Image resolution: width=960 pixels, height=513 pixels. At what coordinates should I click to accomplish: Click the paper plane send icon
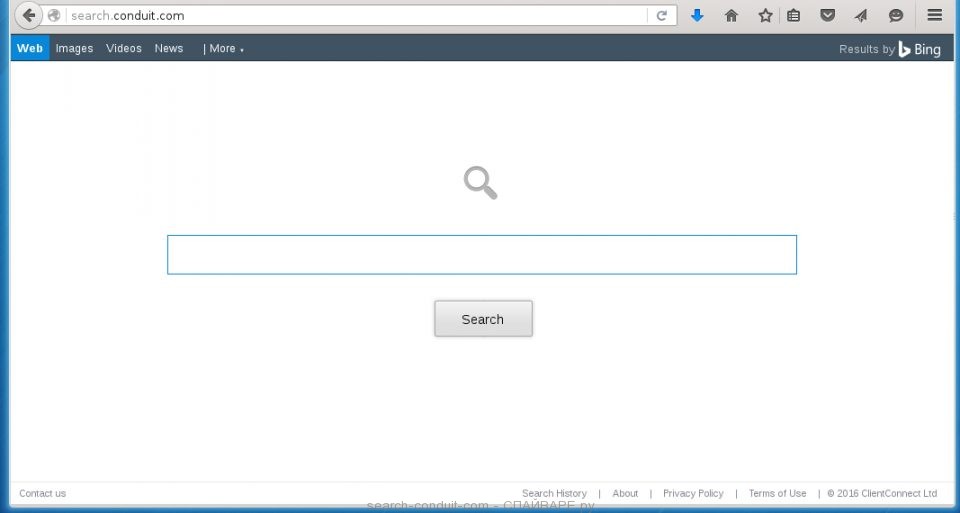pyautogui.click(x=860, y=16)
